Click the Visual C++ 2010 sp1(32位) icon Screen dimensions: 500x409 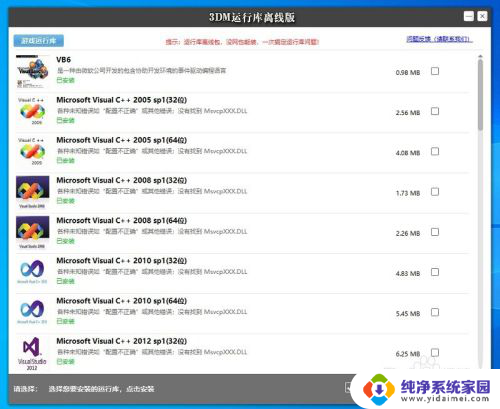(x=32, y=272)
